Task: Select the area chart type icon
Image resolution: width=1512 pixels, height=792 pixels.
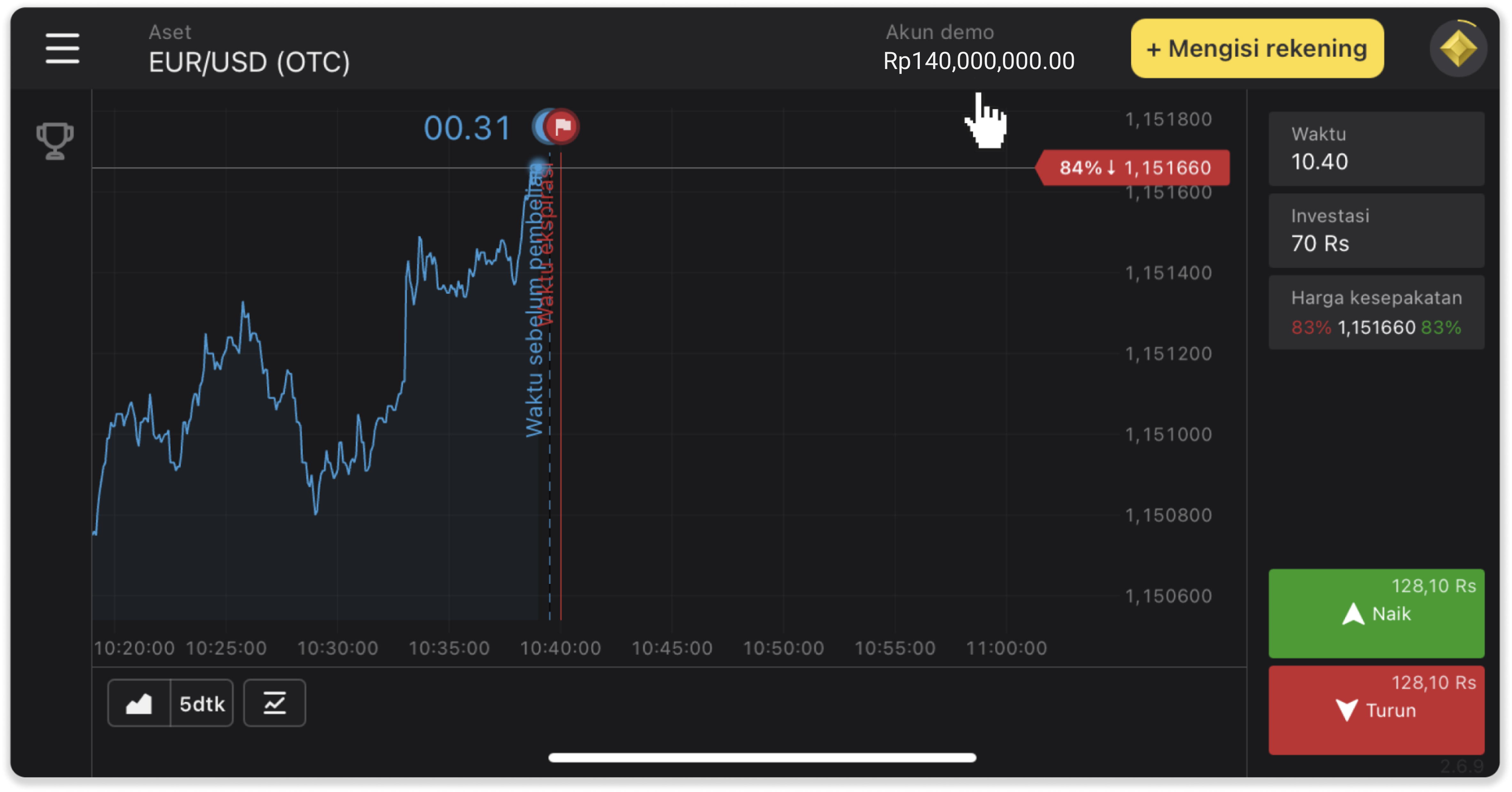Action: tap(139, 703)
